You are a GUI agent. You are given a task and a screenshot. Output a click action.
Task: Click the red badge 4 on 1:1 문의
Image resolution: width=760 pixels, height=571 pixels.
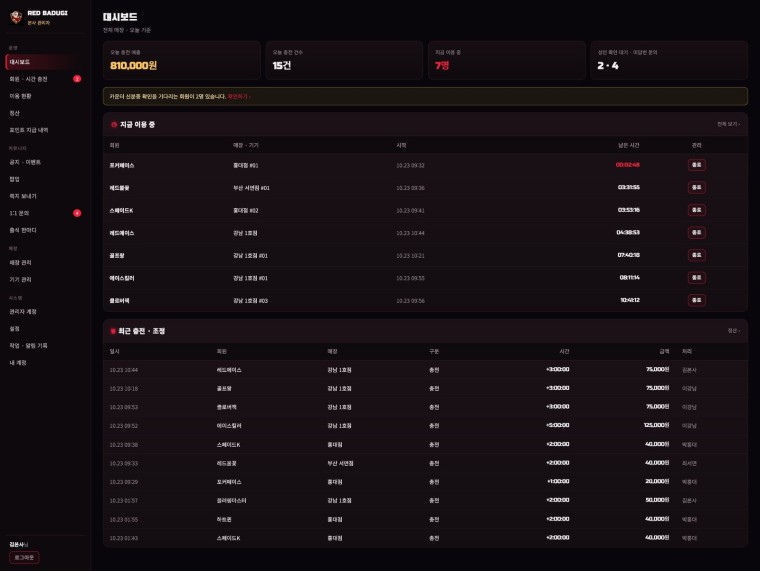[77, 213]
